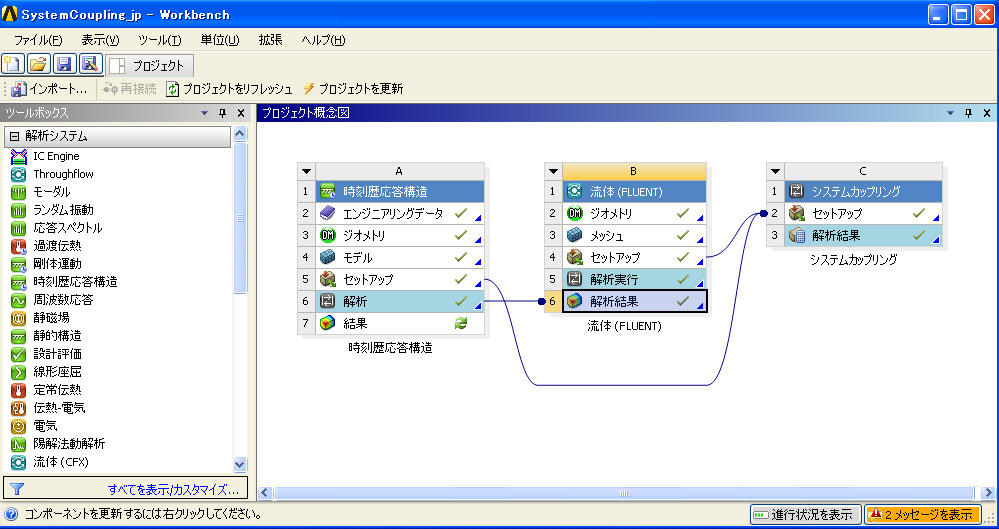Close the プロジェクト概念図 panel

(x=987, y=113)
